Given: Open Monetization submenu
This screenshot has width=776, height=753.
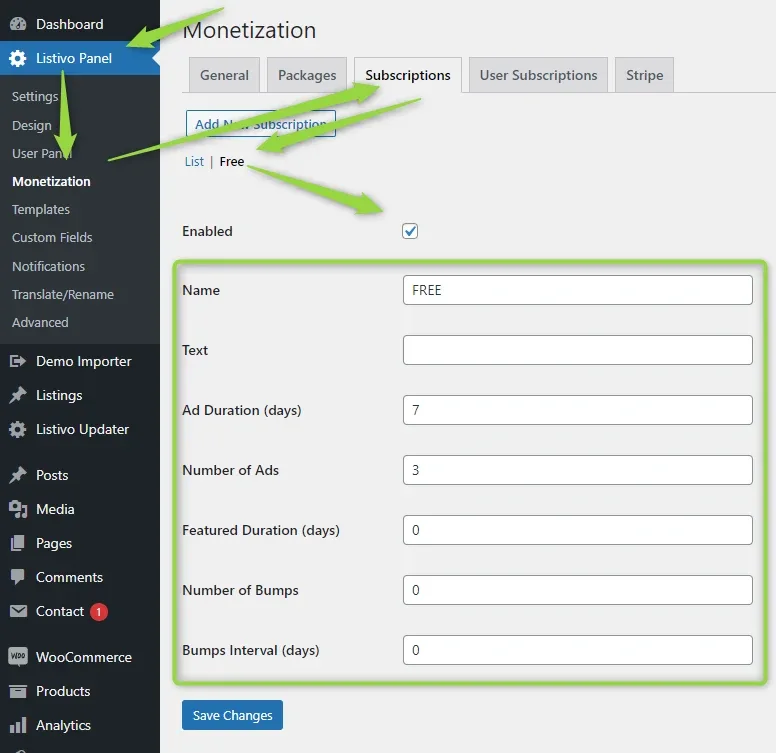Looking at the screenshot, I should pos(51,182).
